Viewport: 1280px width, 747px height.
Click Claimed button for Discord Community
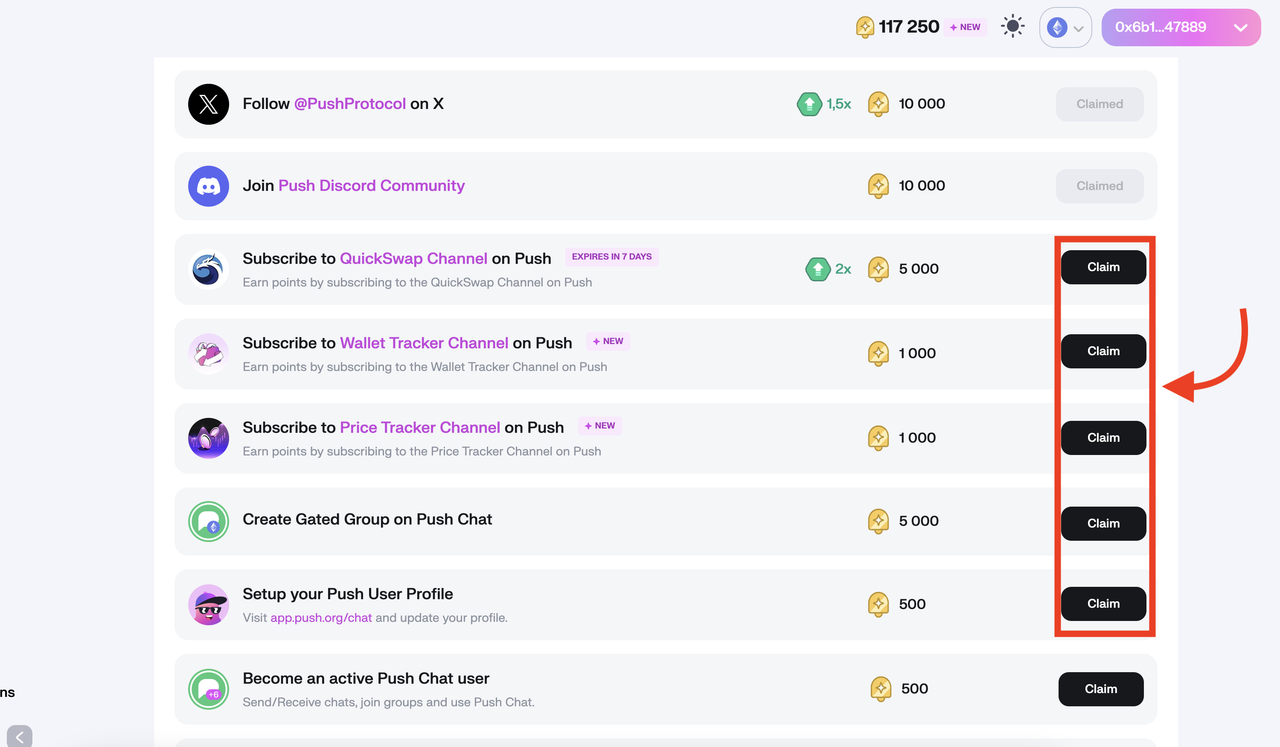point(1100,186)
